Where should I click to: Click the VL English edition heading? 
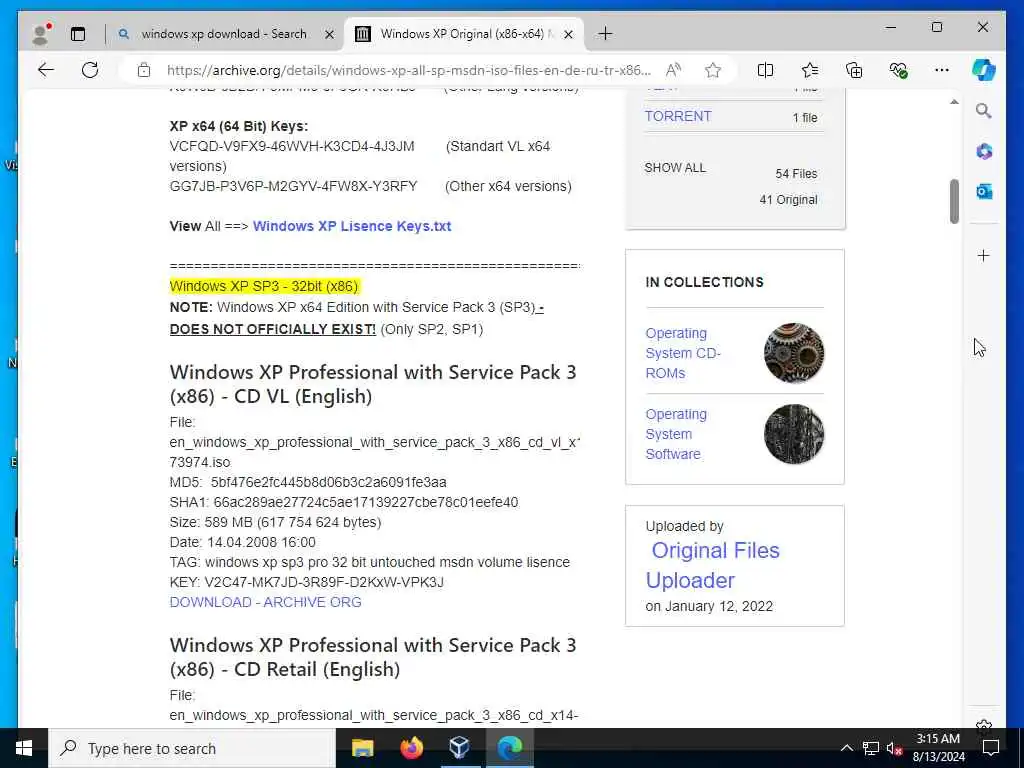click(373, 384)
